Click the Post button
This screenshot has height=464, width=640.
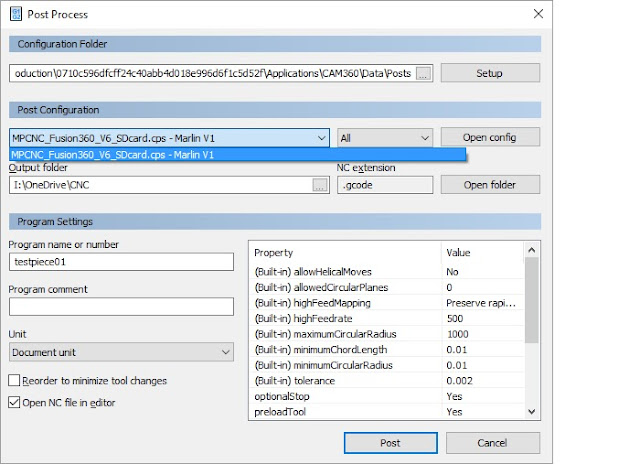pyautogui.click(x=391, y=443)
